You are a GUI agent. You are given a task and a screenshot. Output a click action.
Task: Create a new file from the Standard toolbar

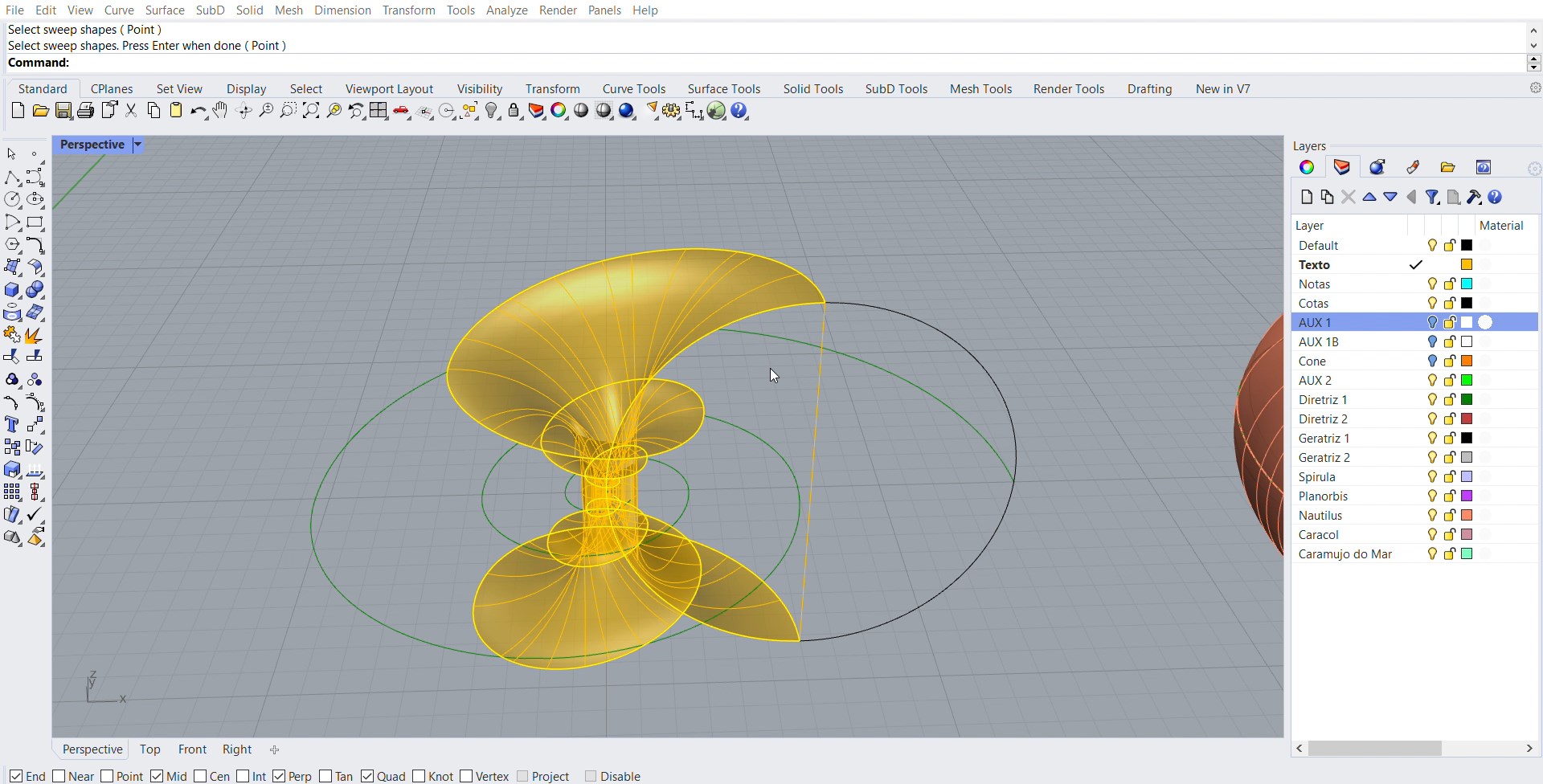18,111
